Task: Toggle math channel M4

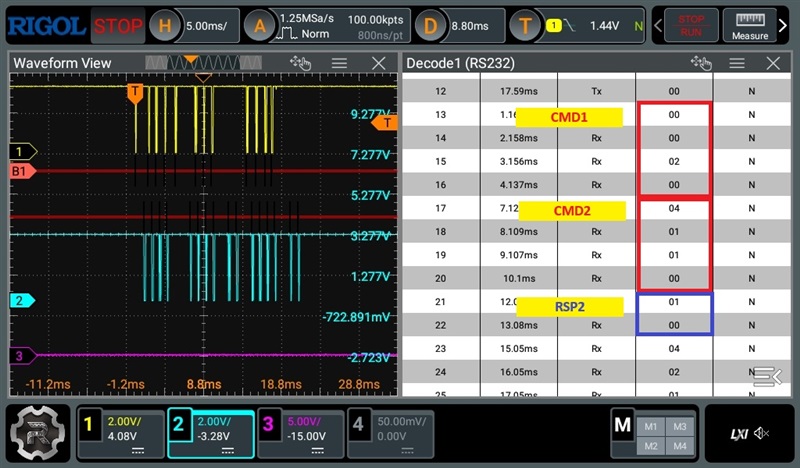Action: (680, 446)
